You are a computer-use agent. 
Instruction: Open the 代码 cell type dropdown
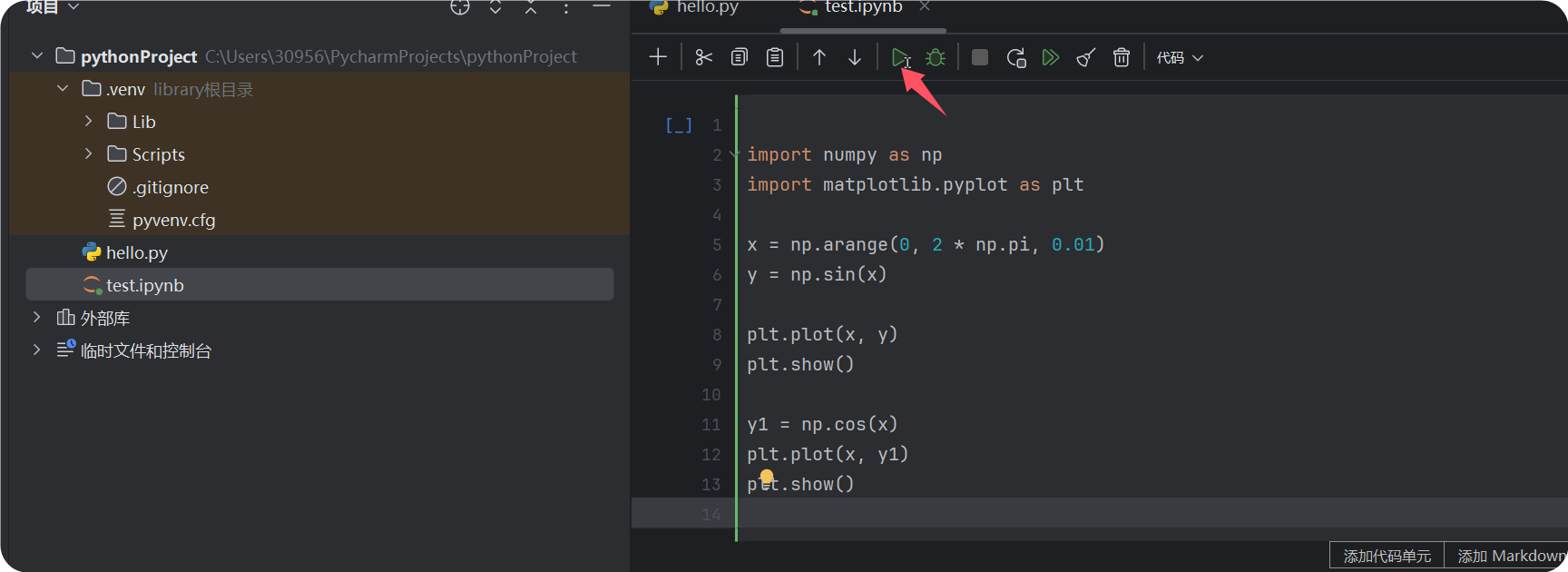[x=1180, y=57]
